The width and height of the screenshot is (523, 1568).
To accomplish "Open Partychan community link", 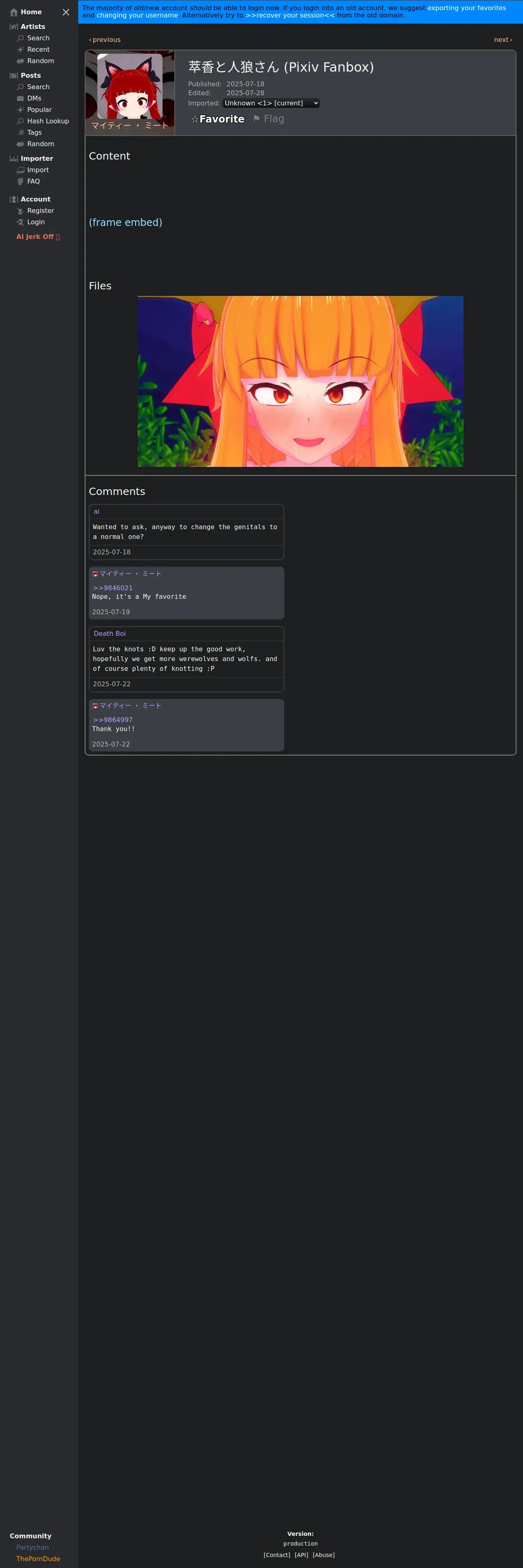I will (x=32, y=1547).
